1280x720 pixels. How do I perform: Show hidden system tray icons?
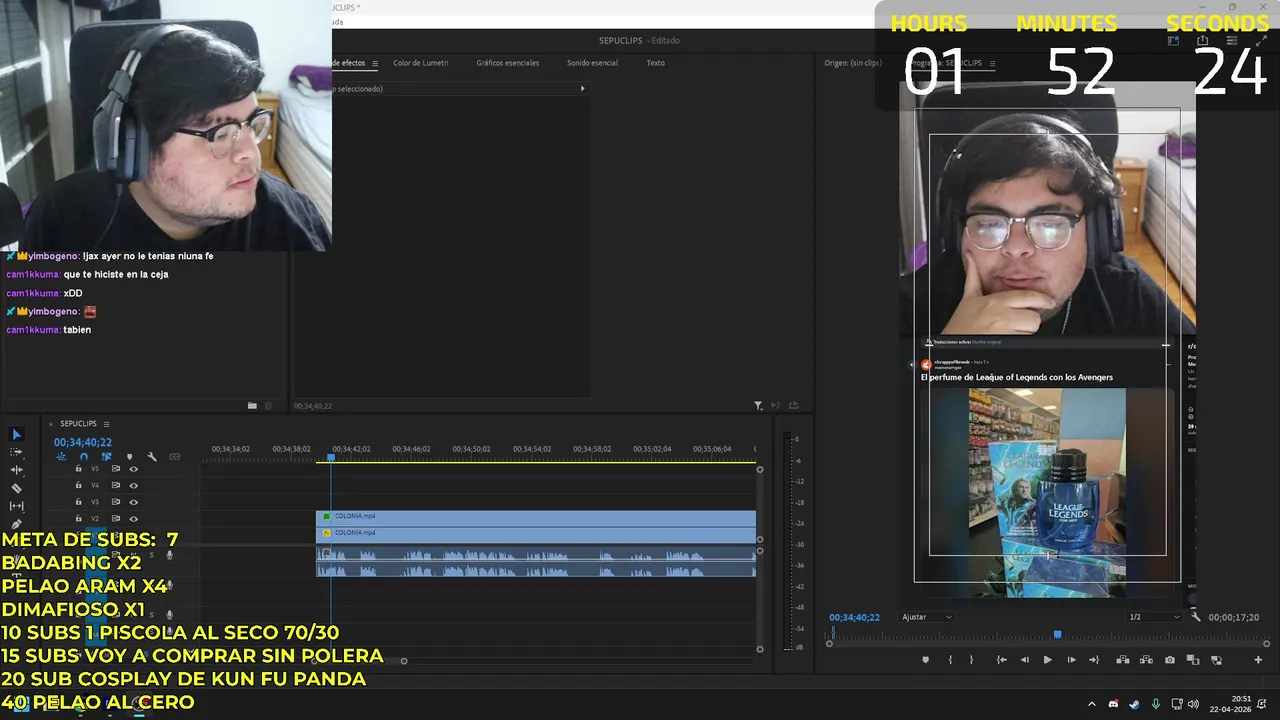click(x=1091, y=704)
